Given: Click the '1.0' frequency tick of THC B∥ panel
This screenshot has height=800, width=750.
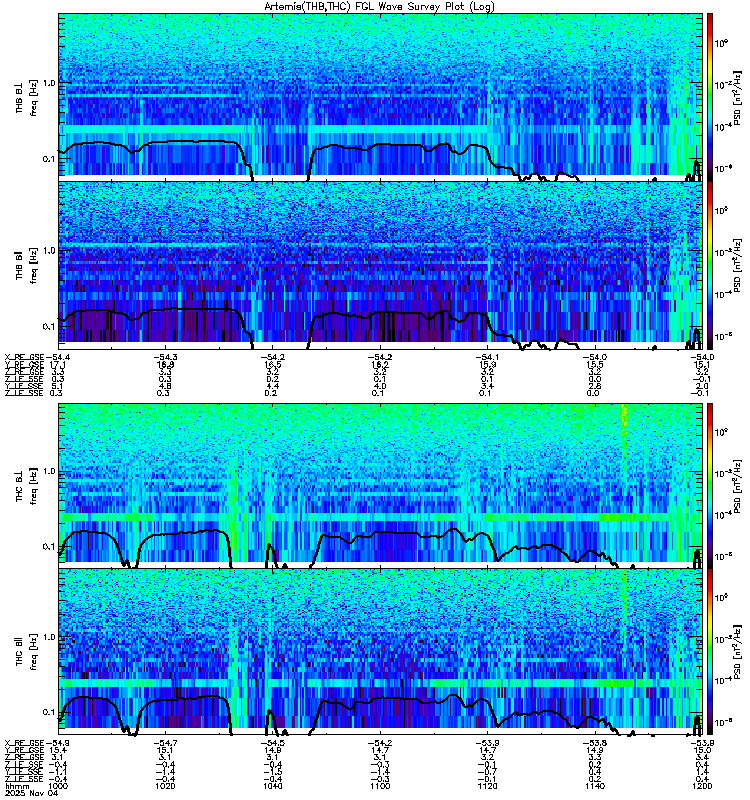Looking at the screenshot, I should click(49, 637).
